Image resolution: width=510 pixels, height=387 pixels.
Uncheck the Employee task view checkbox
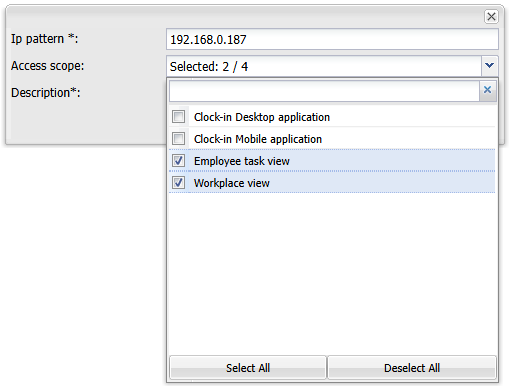pos(178,161)
